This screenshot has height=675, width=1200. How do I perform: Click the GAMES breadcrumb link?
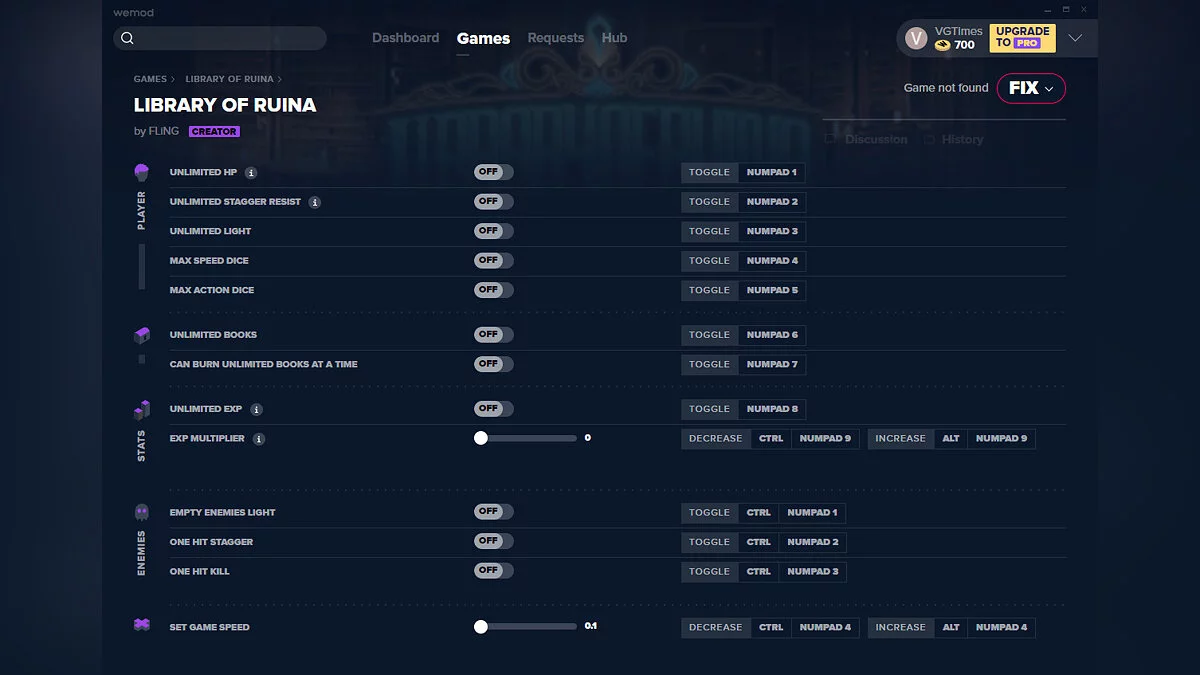coord(150,79)
